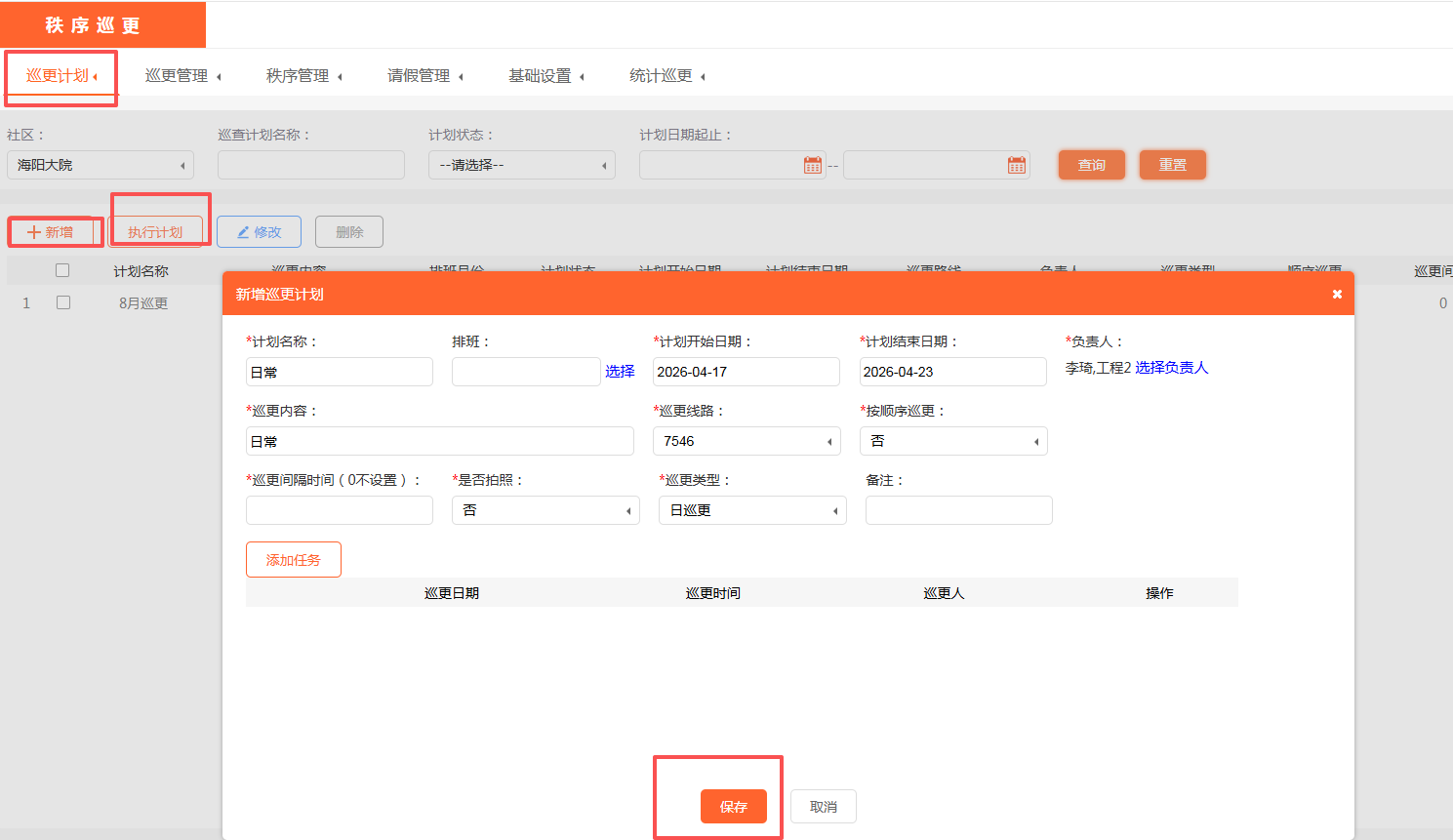Open the 巡更类型 dropdown showing 日巡更

tap(752, 509)
